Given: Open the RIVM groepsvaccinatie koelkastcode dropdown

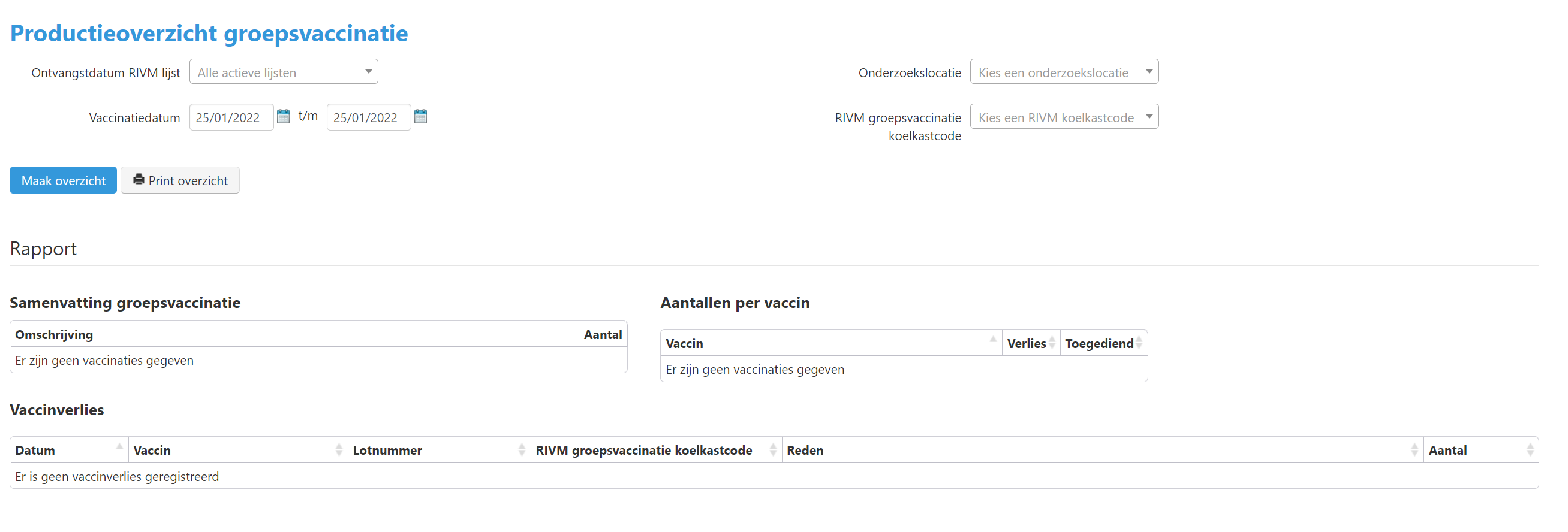Looking at the screenshot, I should tap(1063, 117).
